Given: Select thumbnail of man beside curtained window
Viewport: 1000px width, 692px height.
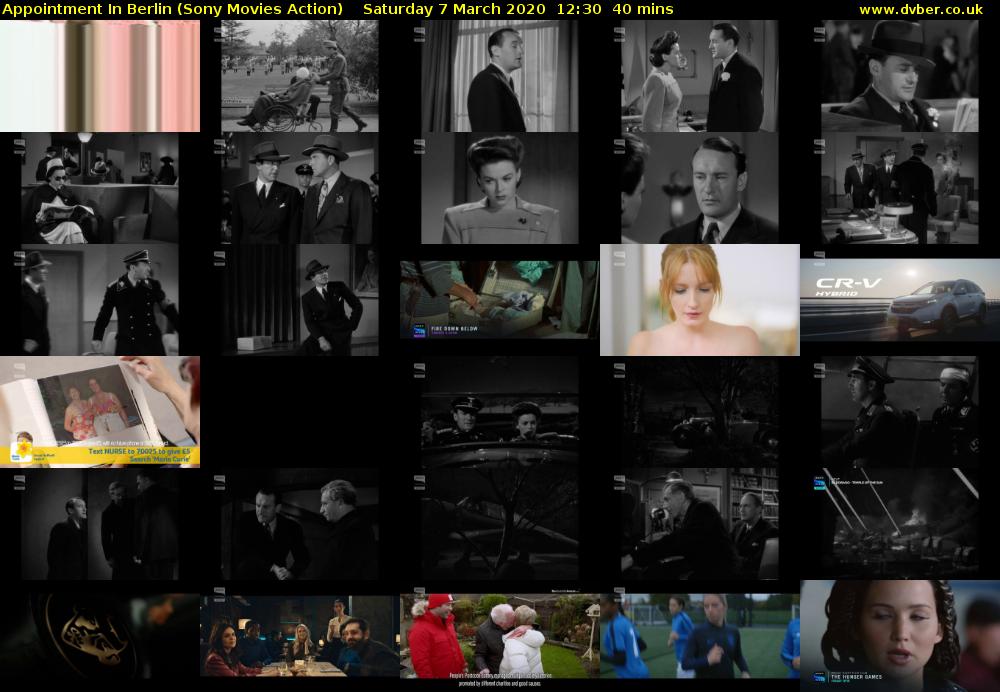Looking at the screenshot, I should (x=499, y=75).
